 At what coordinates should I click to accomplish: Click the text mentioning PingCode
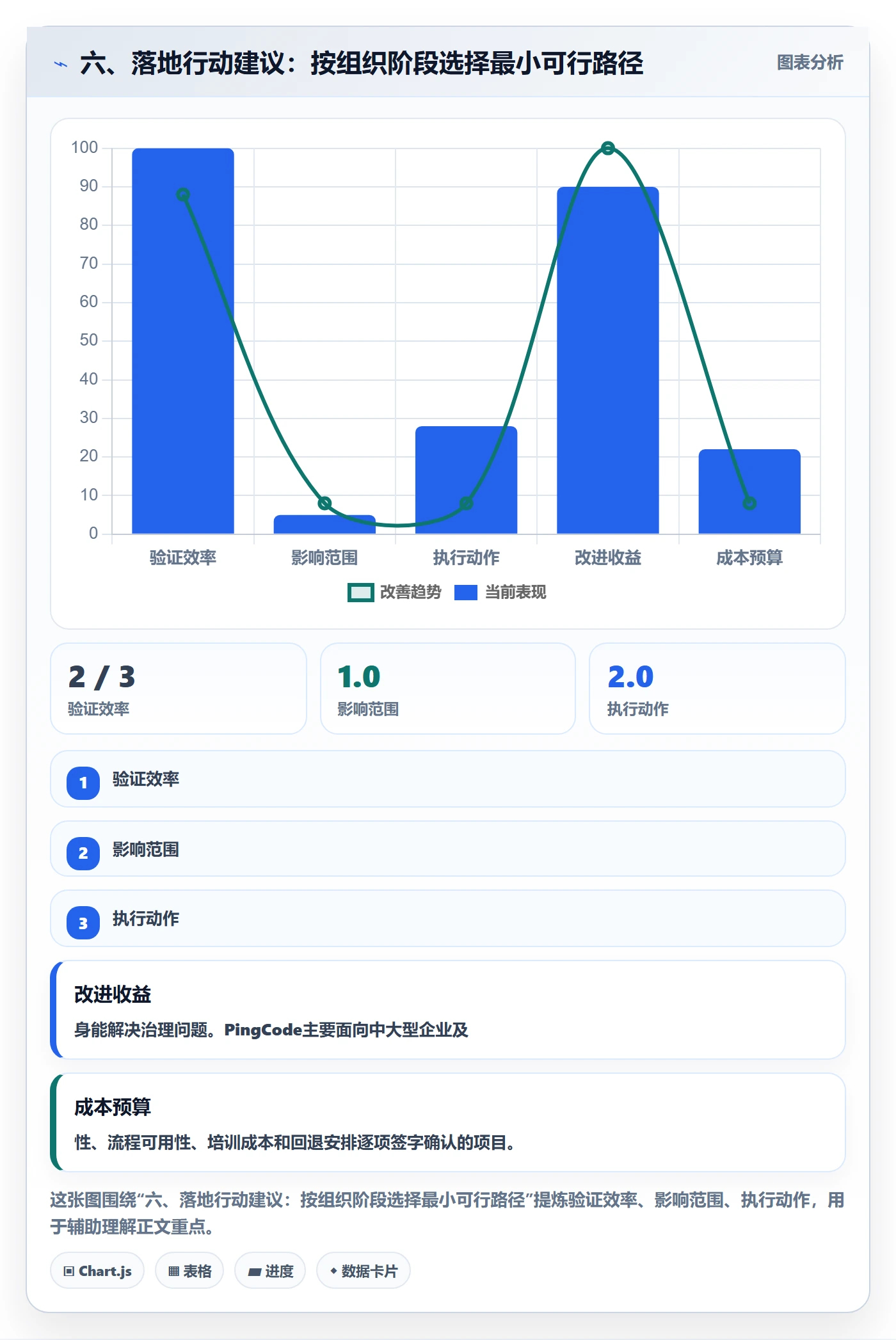[271, 1030]
